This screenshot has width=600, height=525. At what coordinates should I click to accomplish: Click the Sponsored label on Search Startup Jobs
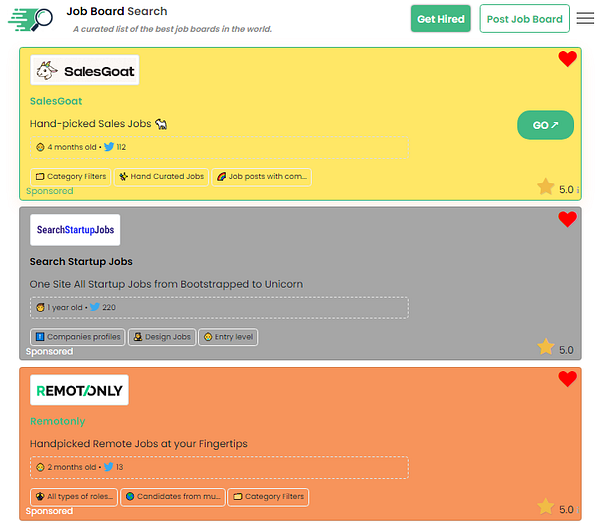pyautogui.click(x=49, y=351)
